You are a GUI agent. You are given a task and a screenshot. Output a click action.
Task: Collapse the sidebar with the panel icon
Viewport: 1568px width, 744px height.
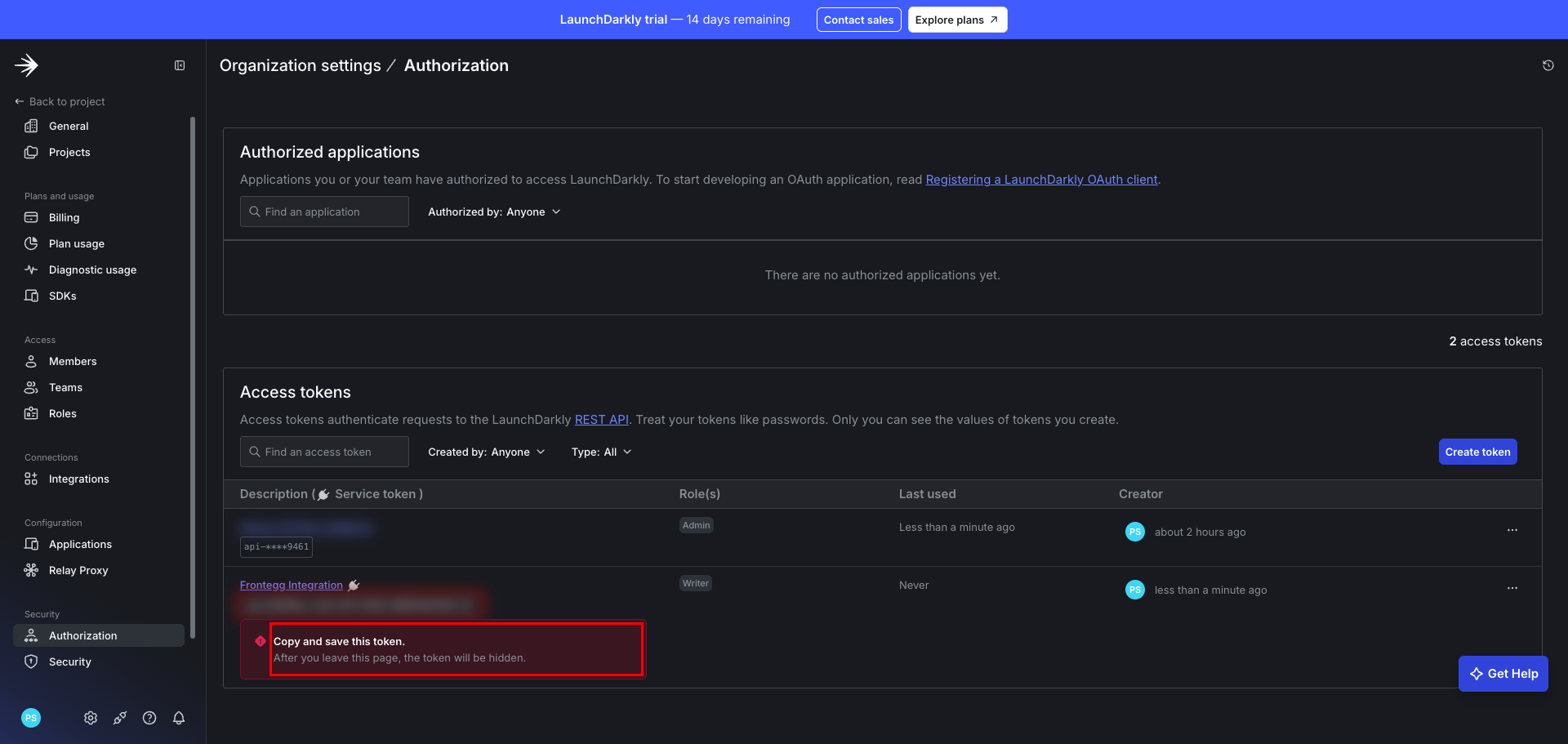(x=180, y=65)
